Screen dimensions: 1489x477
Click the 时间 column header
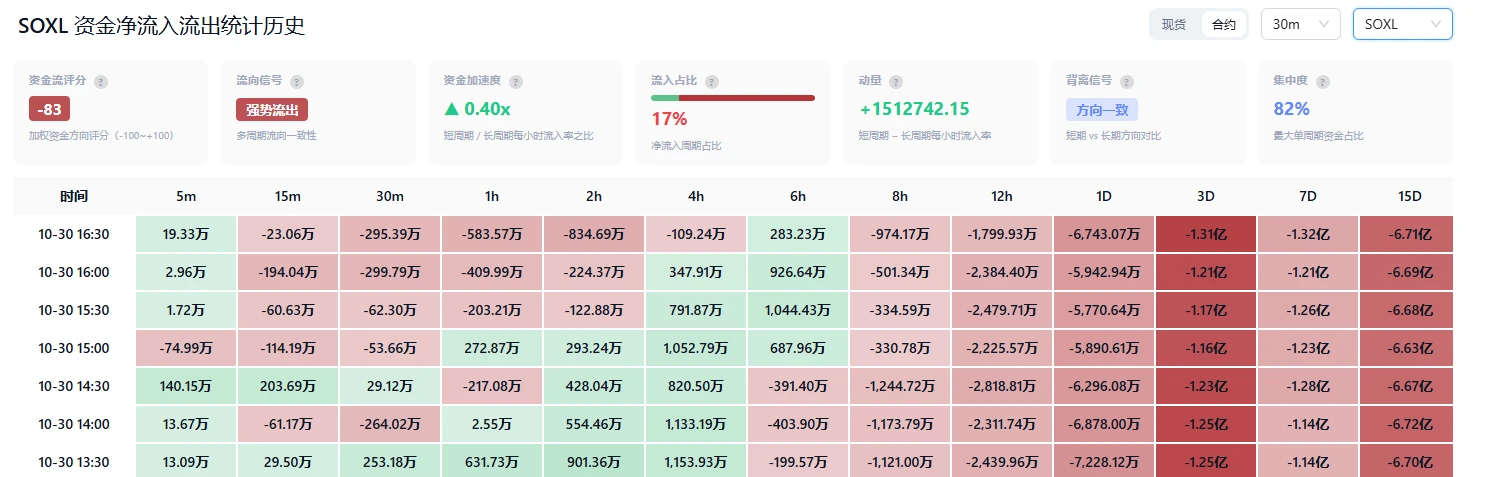tap(73, 196)
